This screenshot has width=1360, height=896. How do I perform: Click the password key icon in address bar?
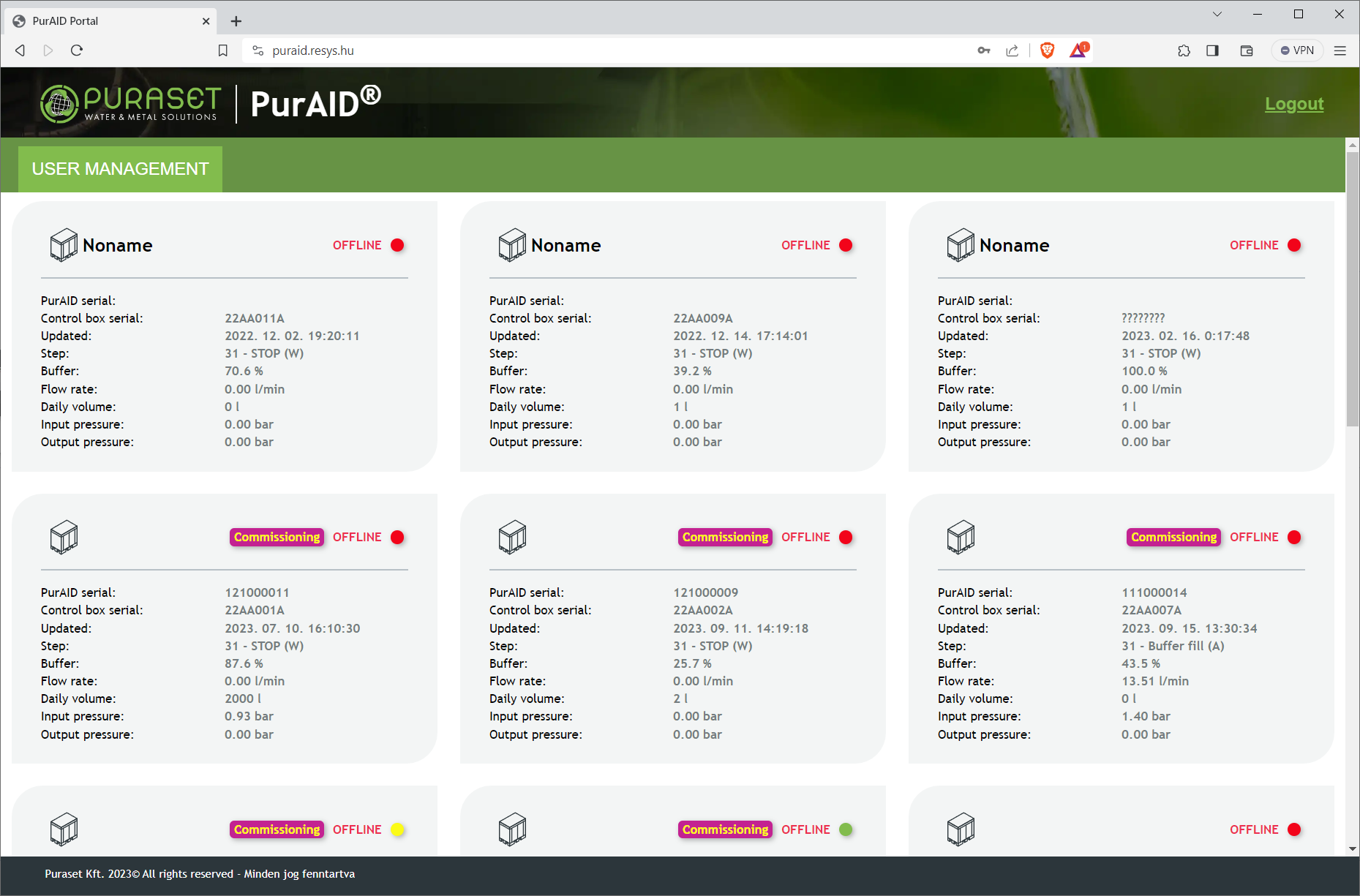pyautogui.click(x=984, y=50)
